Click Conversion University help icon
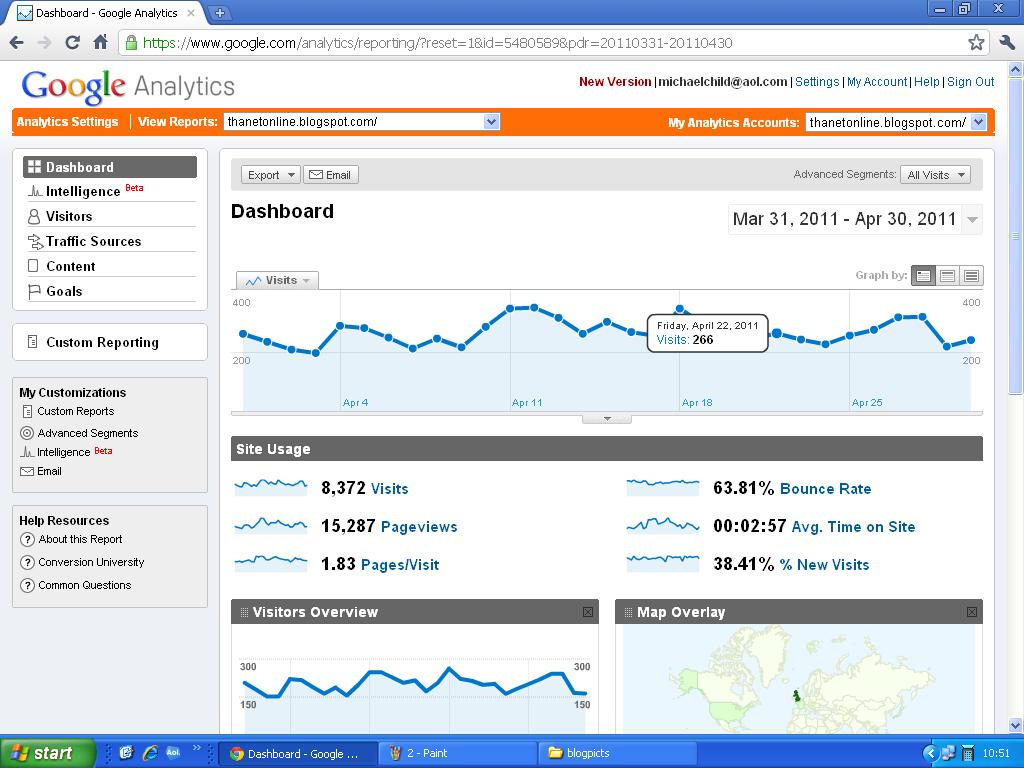The width and height of the screenshot is (1024, 768). point(27,562)
